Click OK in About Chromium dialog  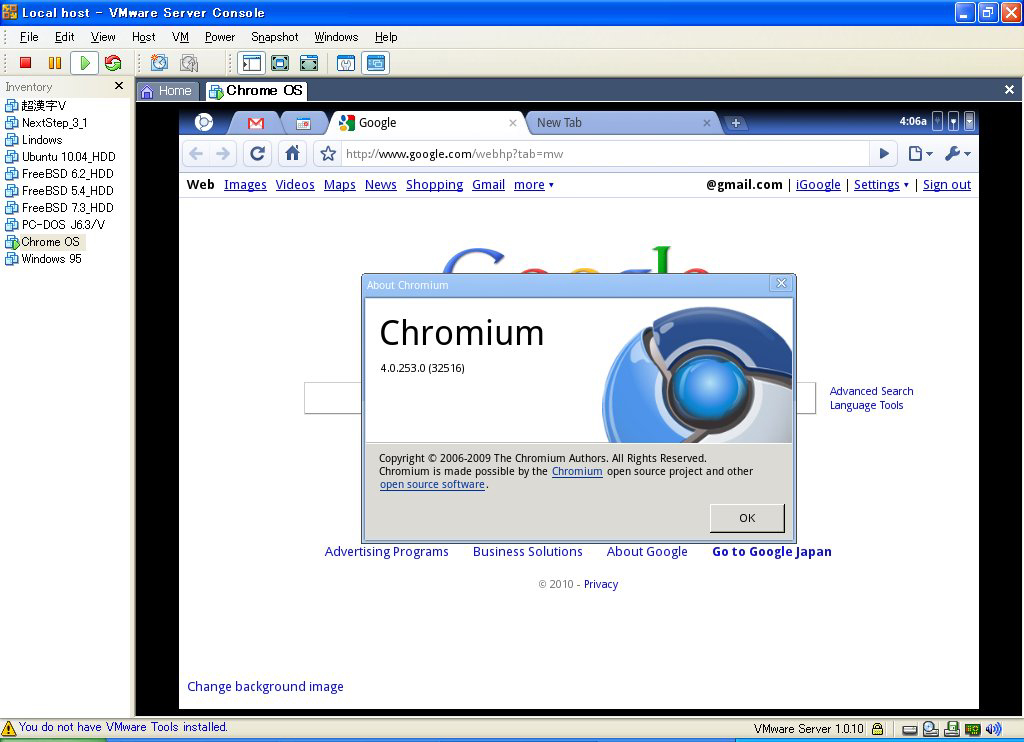coord(747,518)
